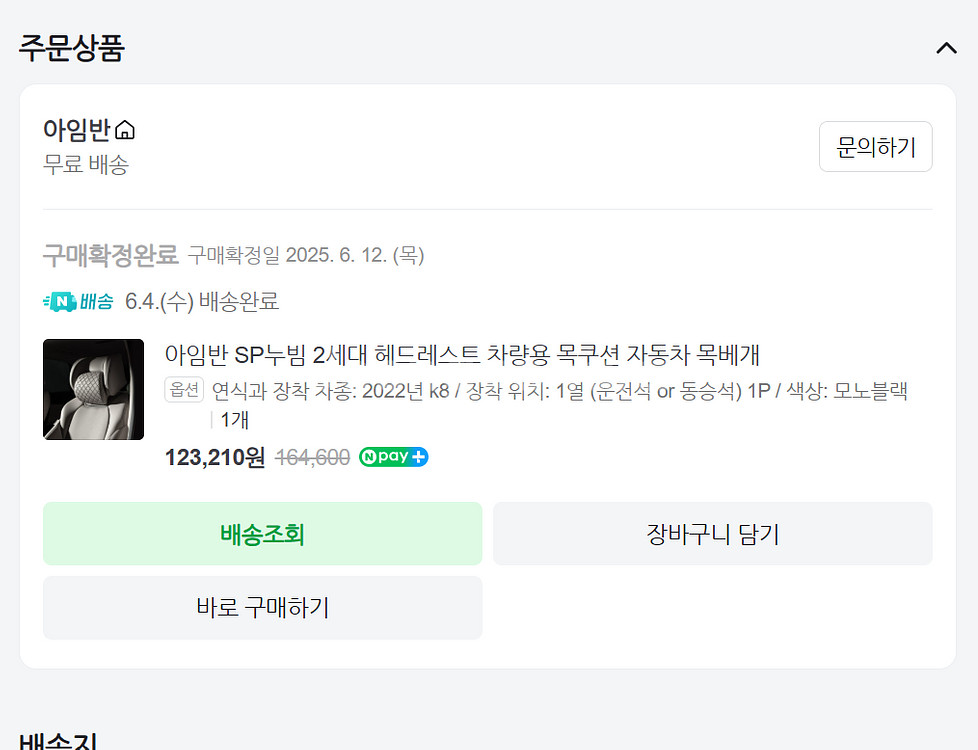Viewport: 978px width, 750px height.
Task: Click the 문의하기 button
Action: click(875, 146)
